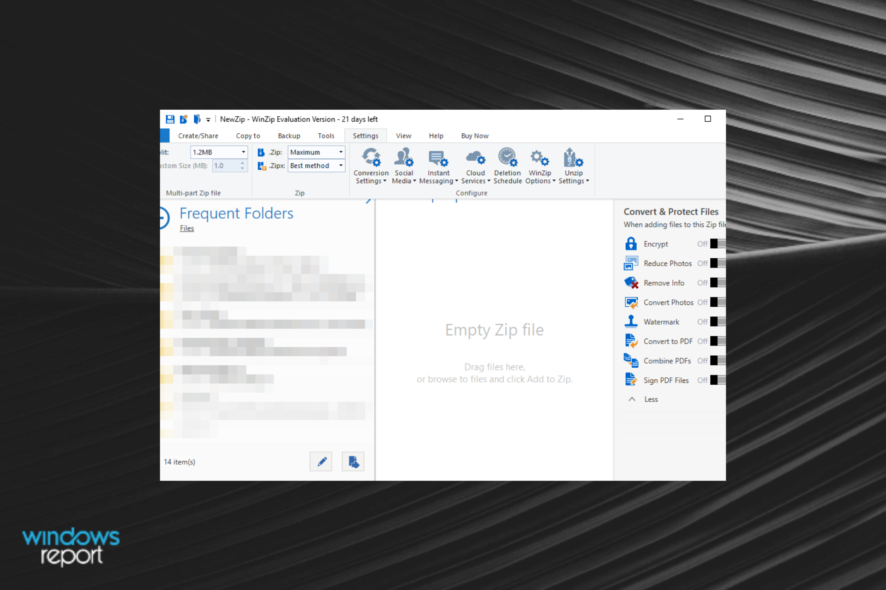The image size is (886, 590).
Task: Open Social Media settings
Action: [x=403, y=166]
